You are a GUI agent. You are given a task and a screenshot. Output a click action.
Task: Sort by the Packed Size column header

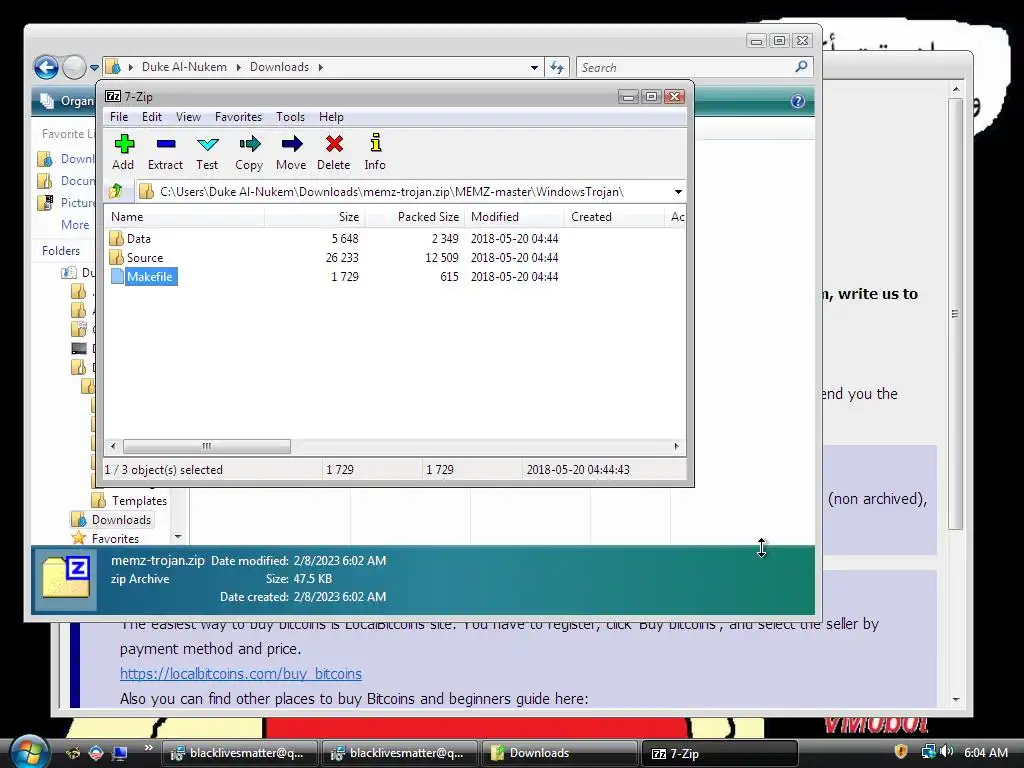click(415, 217)
